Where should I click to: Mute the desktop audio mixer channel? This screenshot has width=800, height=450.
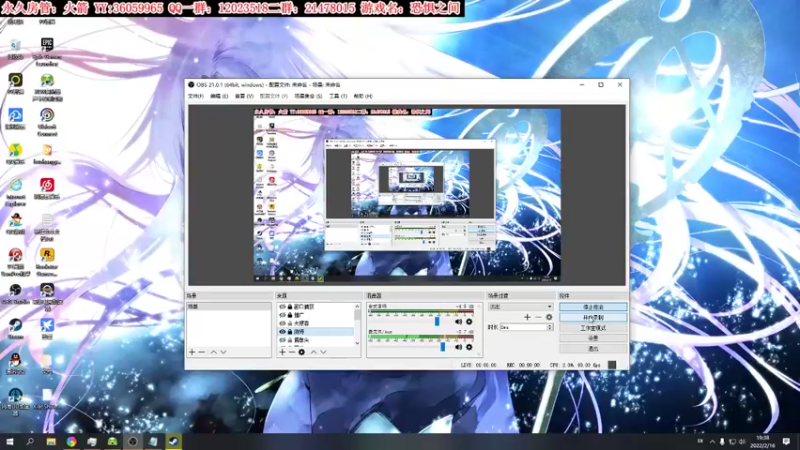pos(458,321)
